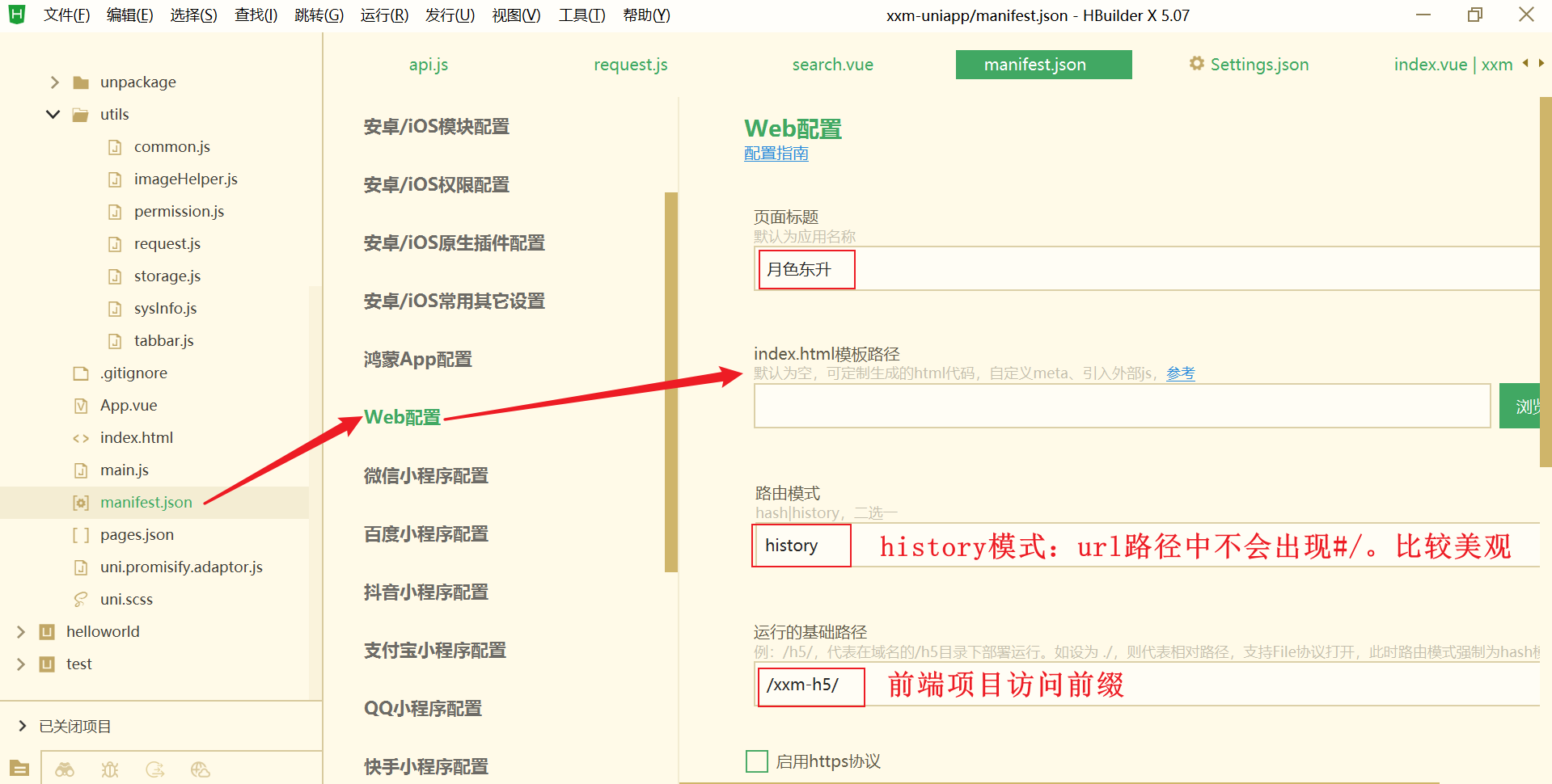
Task: Enable the 启用https协议 checkbox
Action: click(x=757, y=761)
